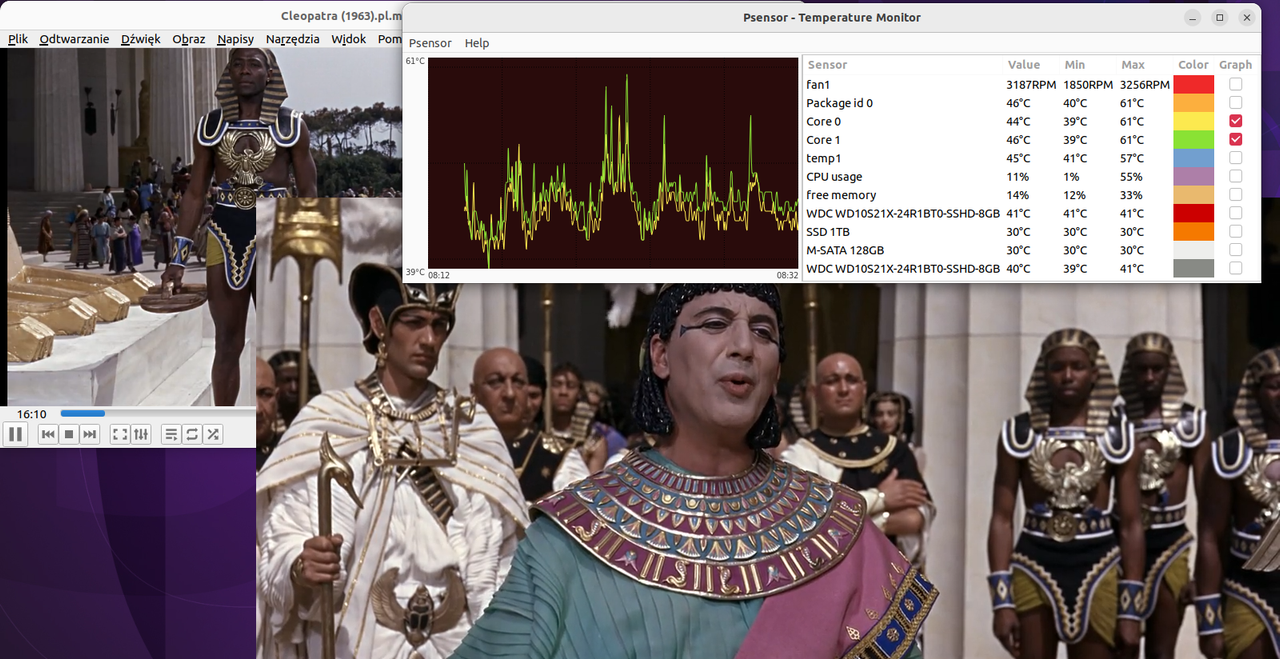
Task: Open the Odtwarzanie menu in VLC
Action: 74,39
